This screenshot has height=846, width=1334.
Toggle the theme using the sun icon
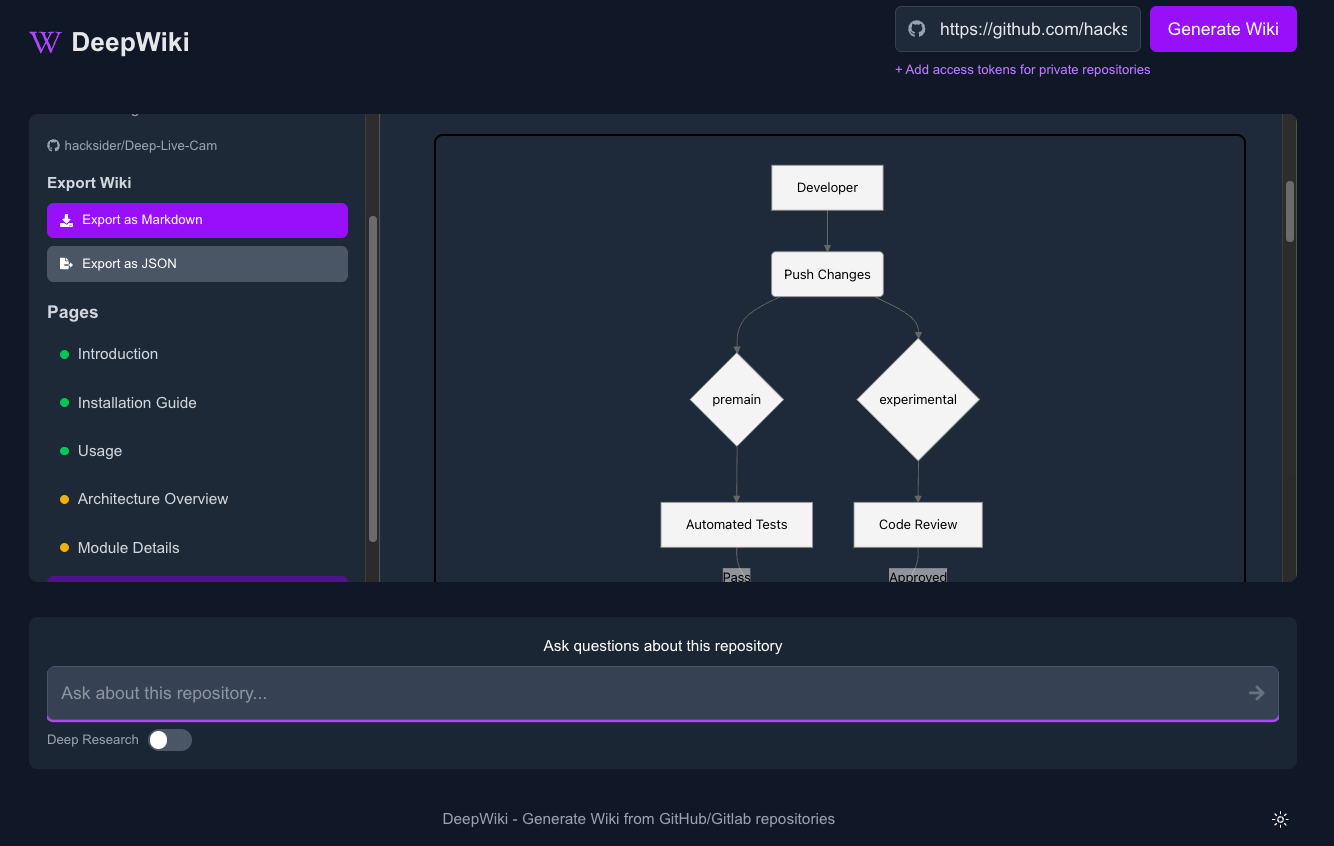pos(1280,818)
